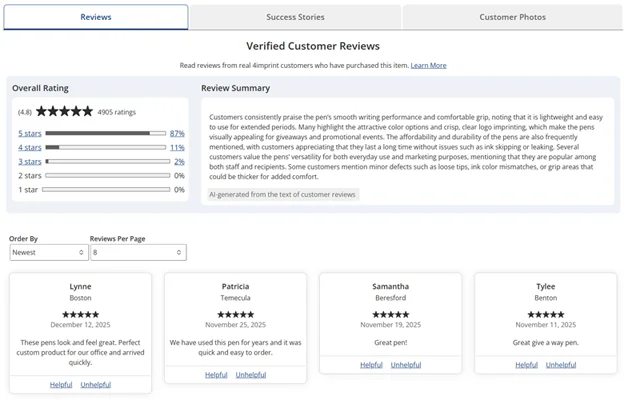The image size is (626, 400).
Task: Switch to the Reviews tab
Action: [x=96, y=17]
